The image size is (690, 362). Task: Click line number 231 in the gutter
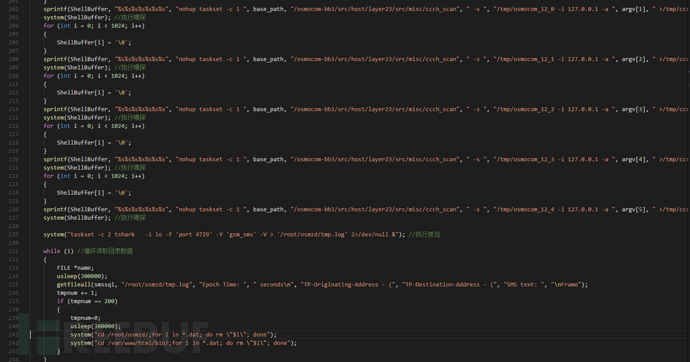coord(13,251)
